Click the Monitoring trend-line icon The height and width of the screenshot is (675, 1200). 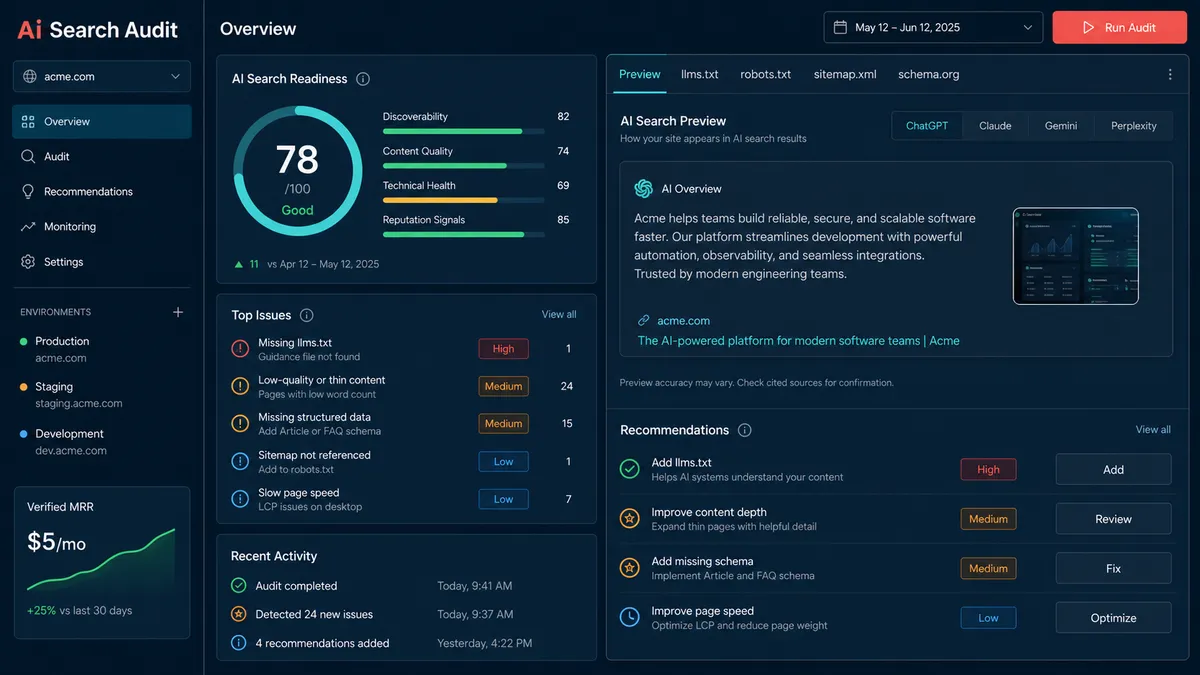tap(28, 227)
